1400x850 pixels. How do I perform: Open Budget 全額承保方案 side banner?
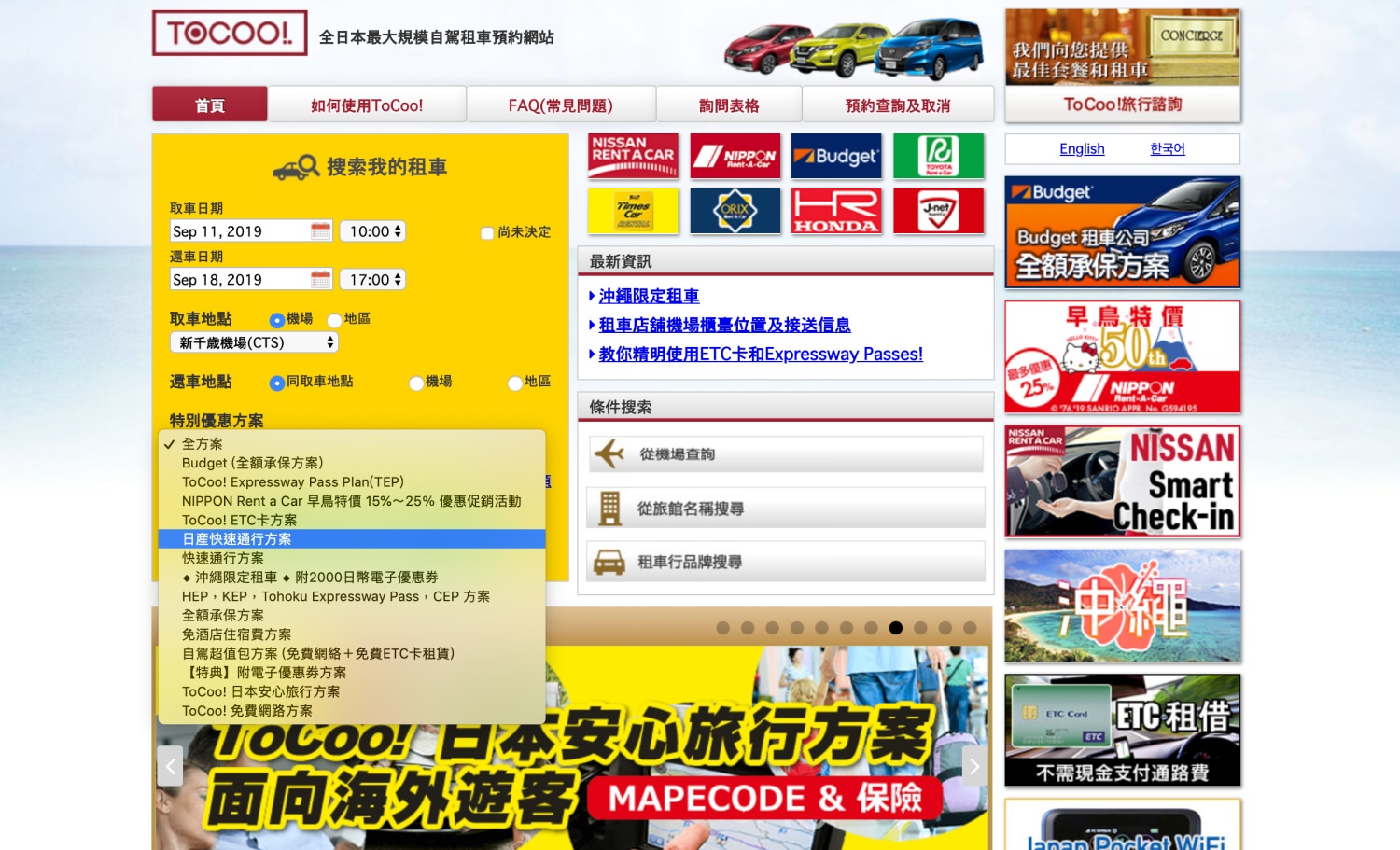[1123, 232]
